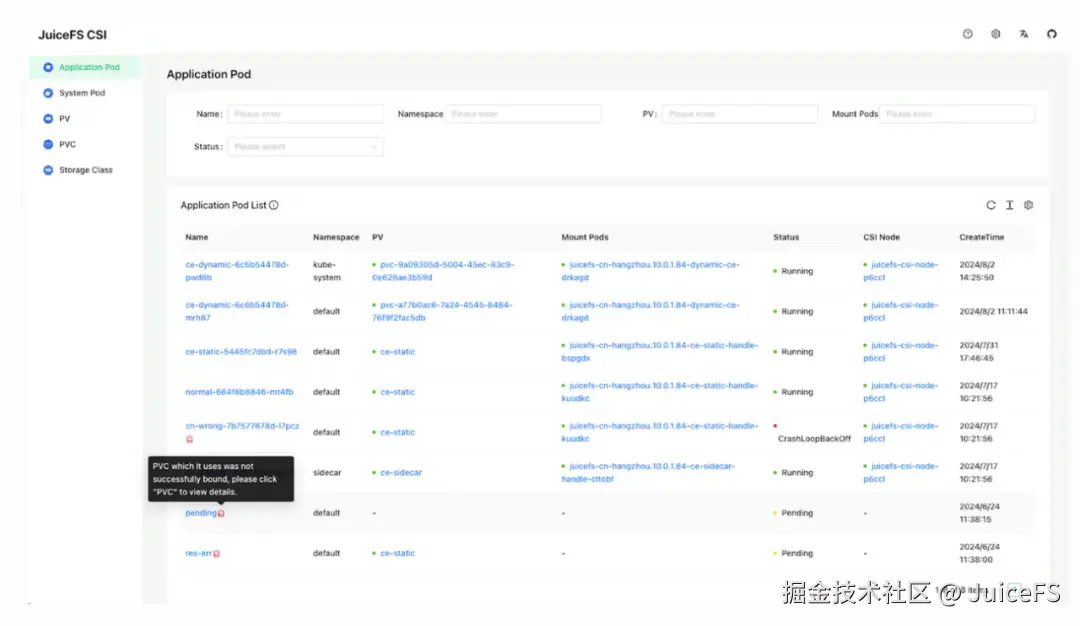Viewport: 1080px width, 626px height.
Task: Click the JuiceFS CSI title
Action: click(x=72, y=34)
